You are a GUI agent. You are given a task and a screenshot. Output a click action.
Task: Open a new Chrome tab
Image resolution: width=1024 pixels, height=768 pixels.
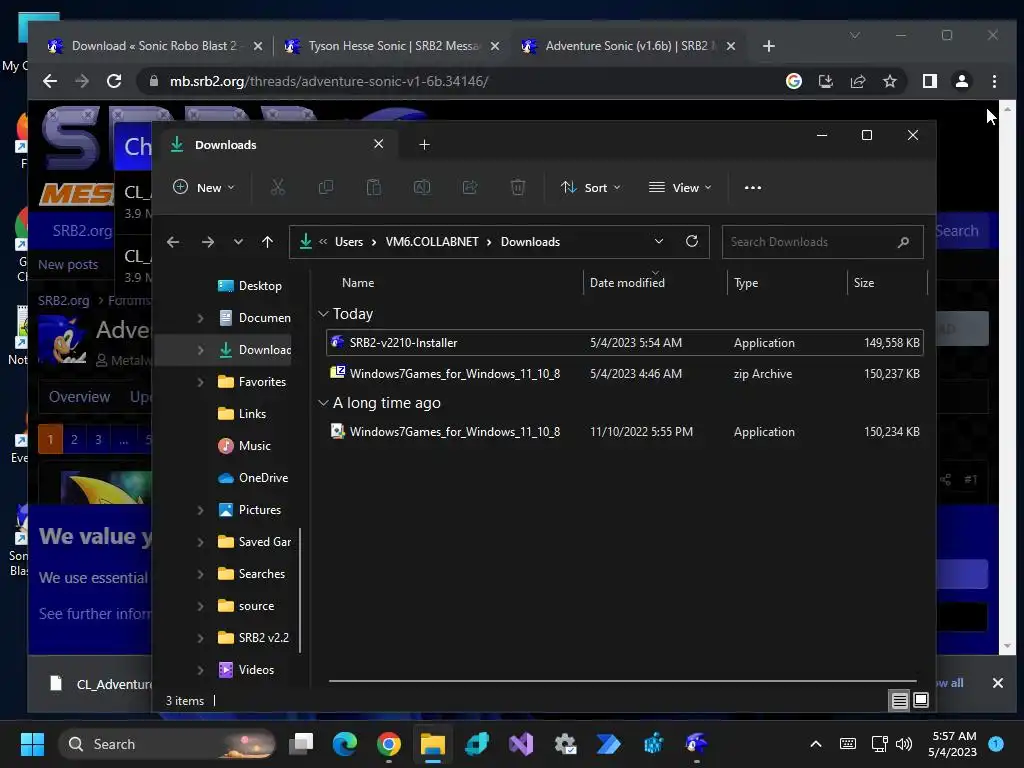(x=769, y=46)
